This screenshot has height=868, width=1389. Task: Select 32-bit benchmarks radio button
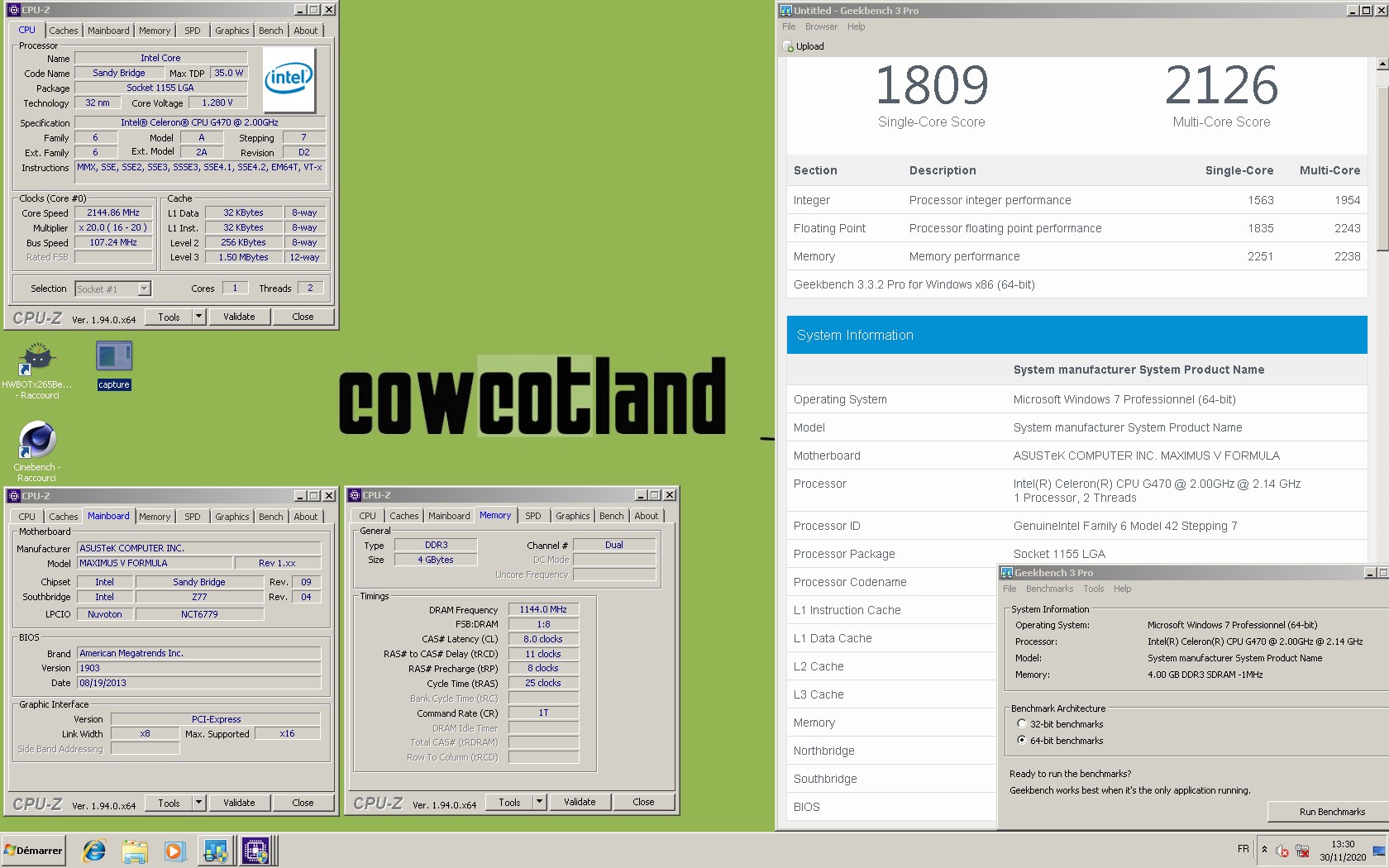click(1022, 723)
